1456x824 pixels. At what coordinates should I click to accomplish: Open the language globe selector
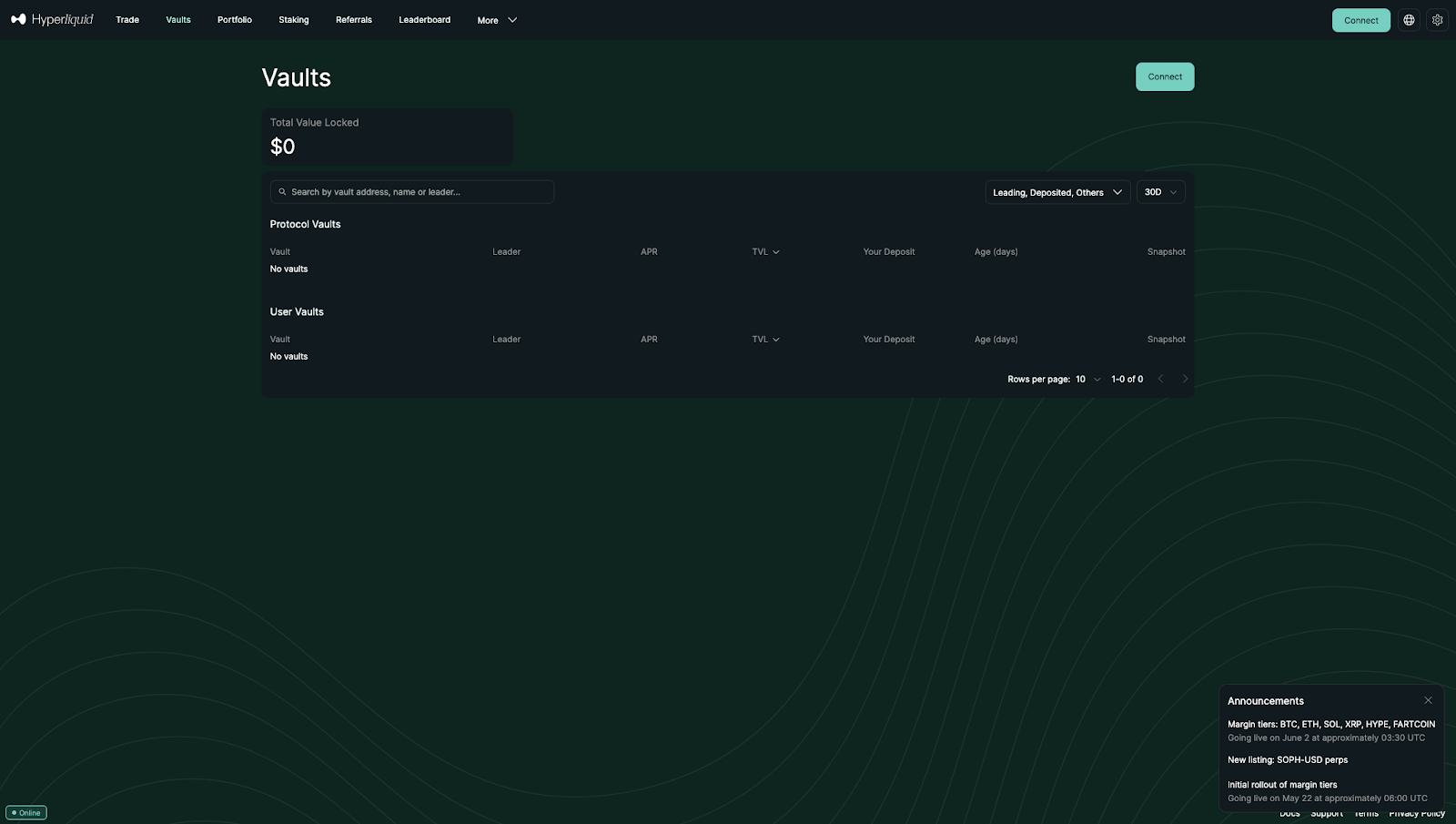click(1409, 19)
